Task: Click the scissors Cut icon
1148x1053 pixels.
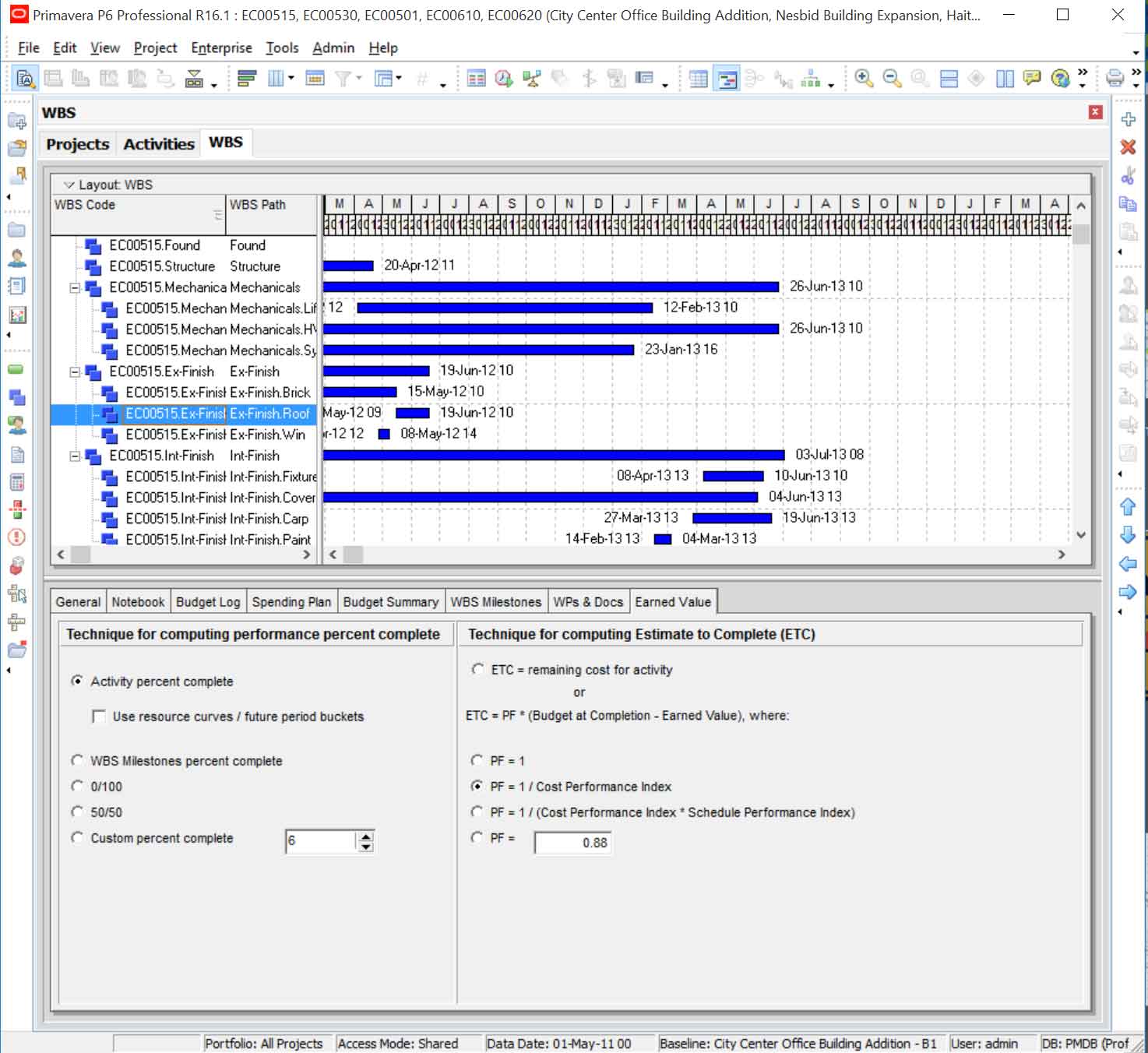Action: coord(1128,176)
